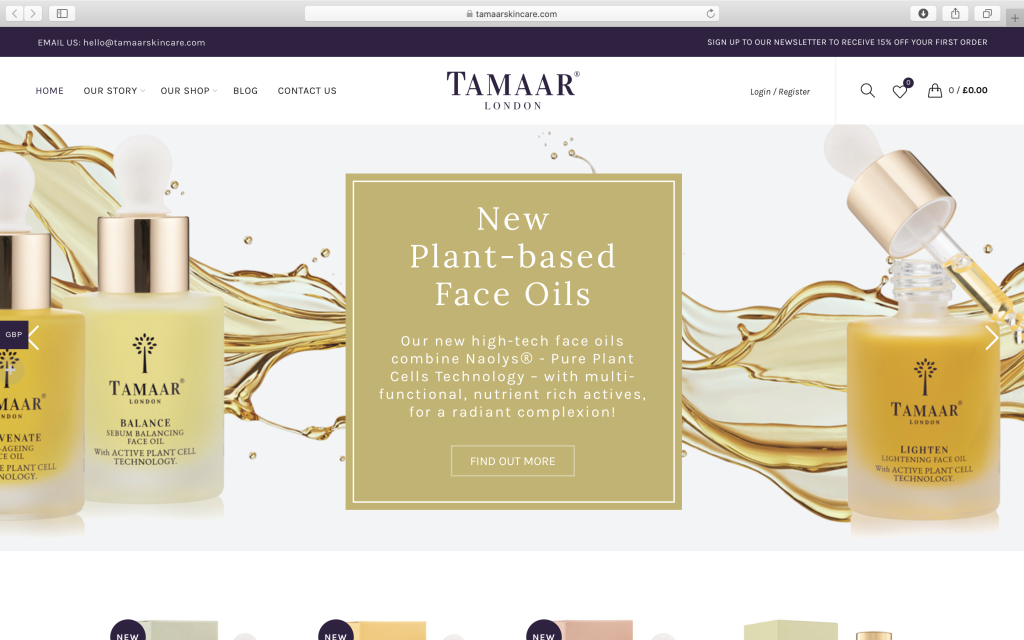1024x640 pixels.
Task: Click the Safari address bar
Action: (x=512, y=13)
